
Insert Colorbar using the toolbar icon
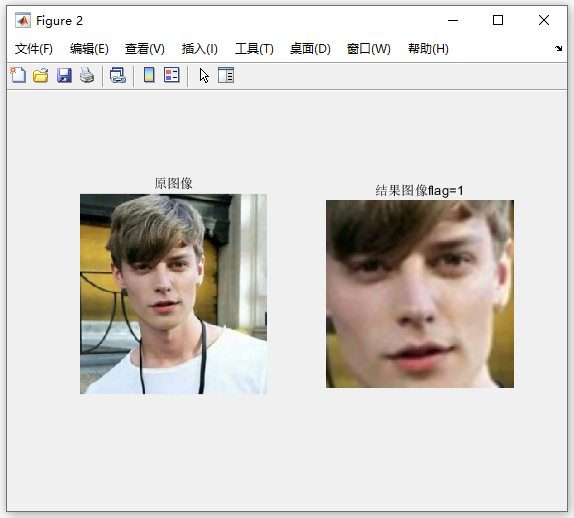click(149, 75)
